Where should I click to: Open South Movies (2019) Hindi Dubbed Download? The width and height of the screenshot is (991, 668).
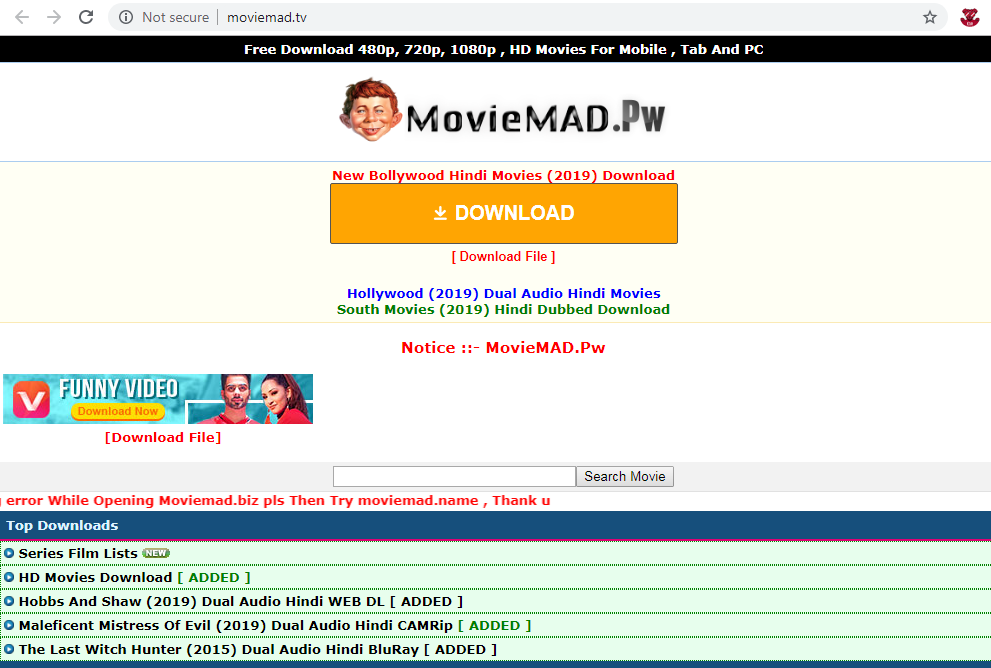pos(504,310)
